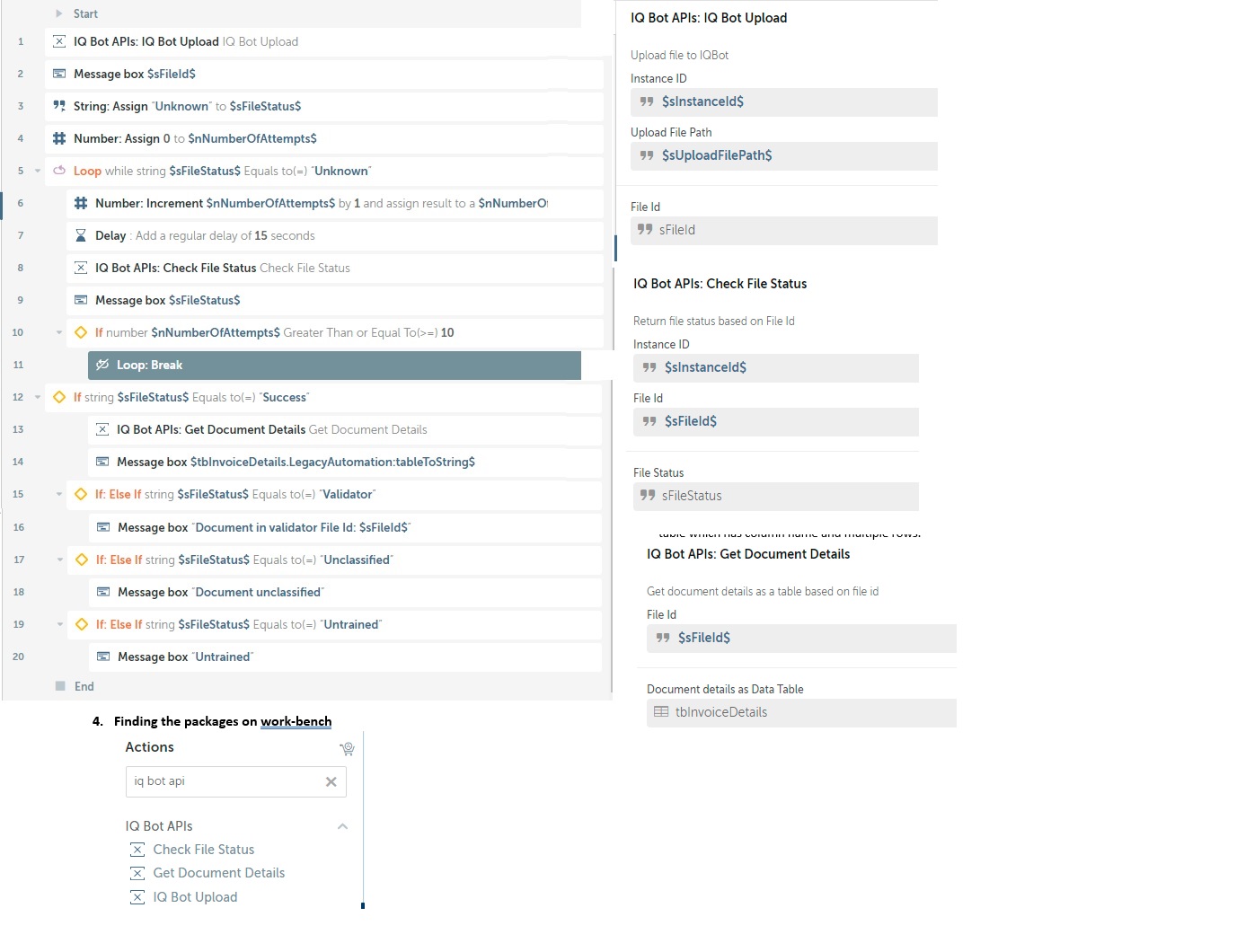The image size is (1254, 952).
Task: Click the bot store icon beside Actions
Action: click(347, 748)
